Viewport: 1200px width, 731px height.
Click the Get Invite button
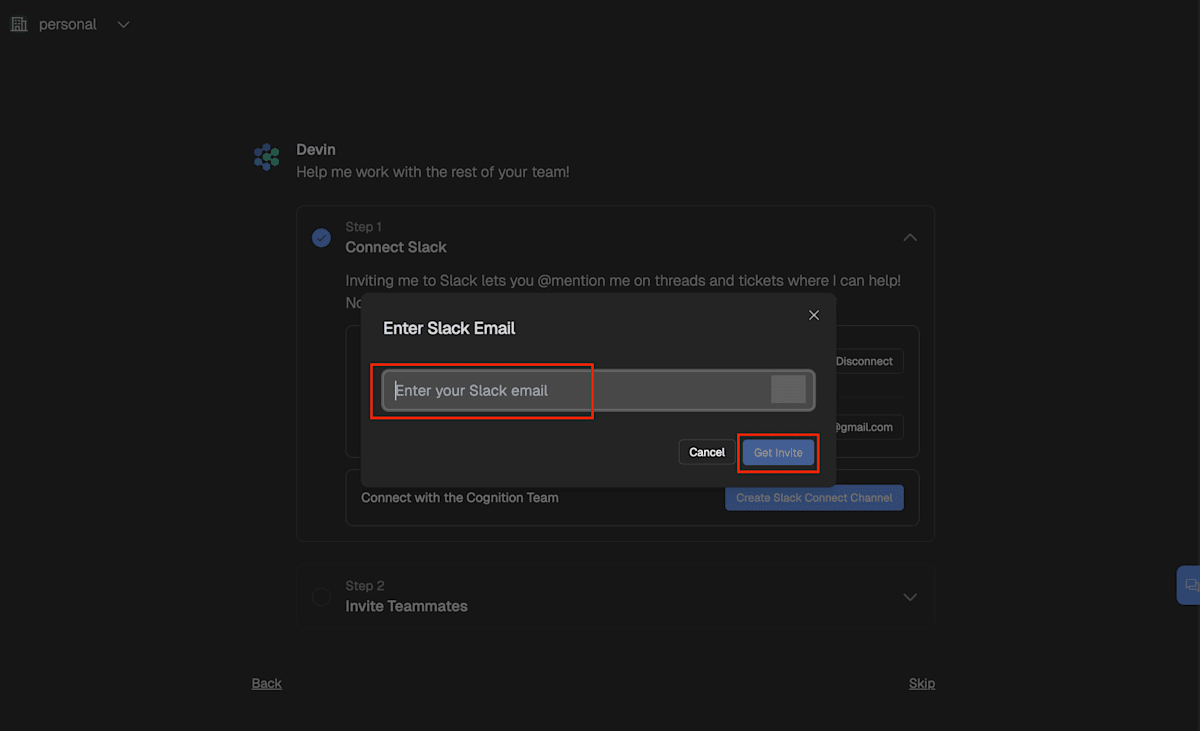tap(778, 453)
